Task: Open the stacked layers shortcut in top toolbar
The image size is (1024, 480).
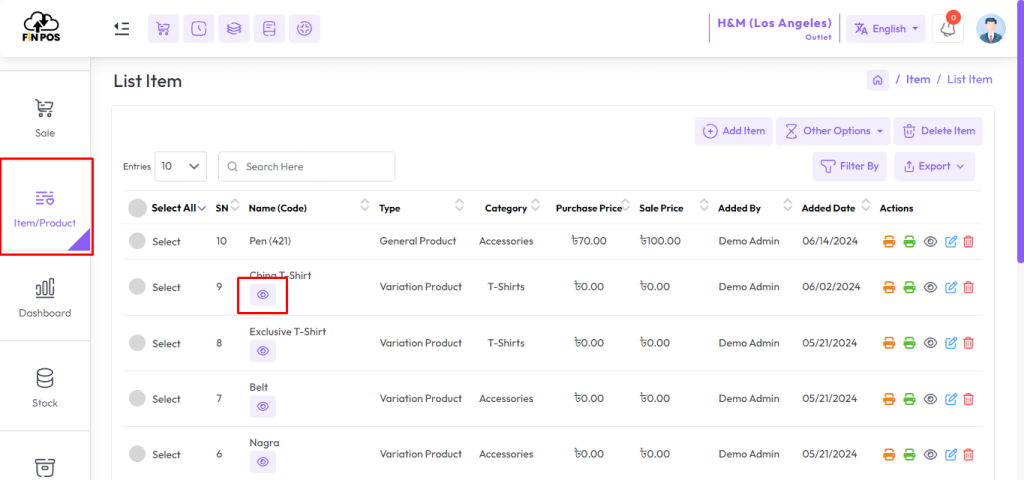Action: click(x=234, y=29)
